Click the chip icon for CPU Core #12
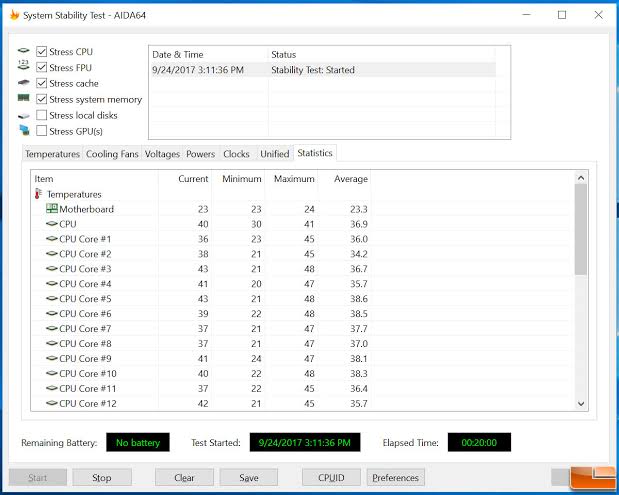 [52, 403]
